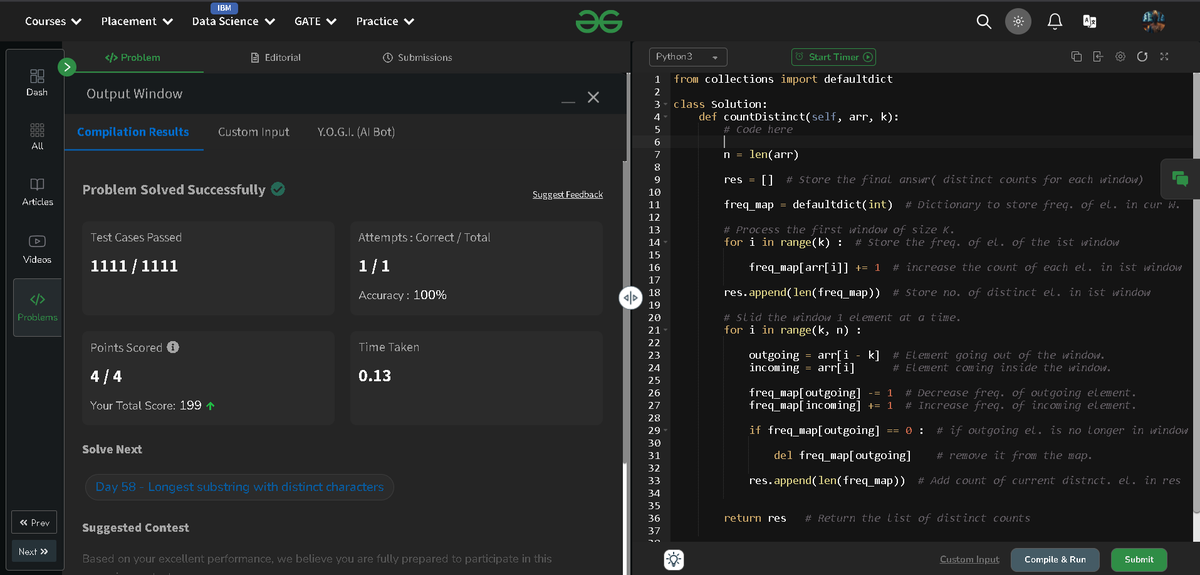Select the Custom Input tab
Image resolution: width=1200 pixels, height=575 pixels.
click(x=254, y=132)
